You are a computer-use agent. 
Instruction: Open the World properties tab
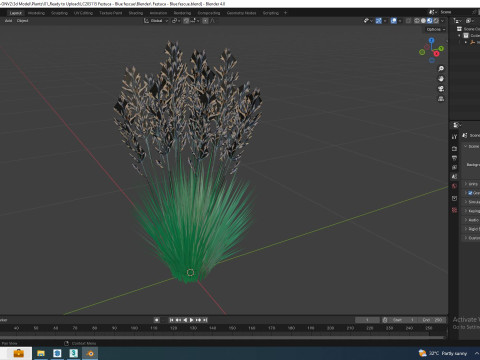[454, 186]
